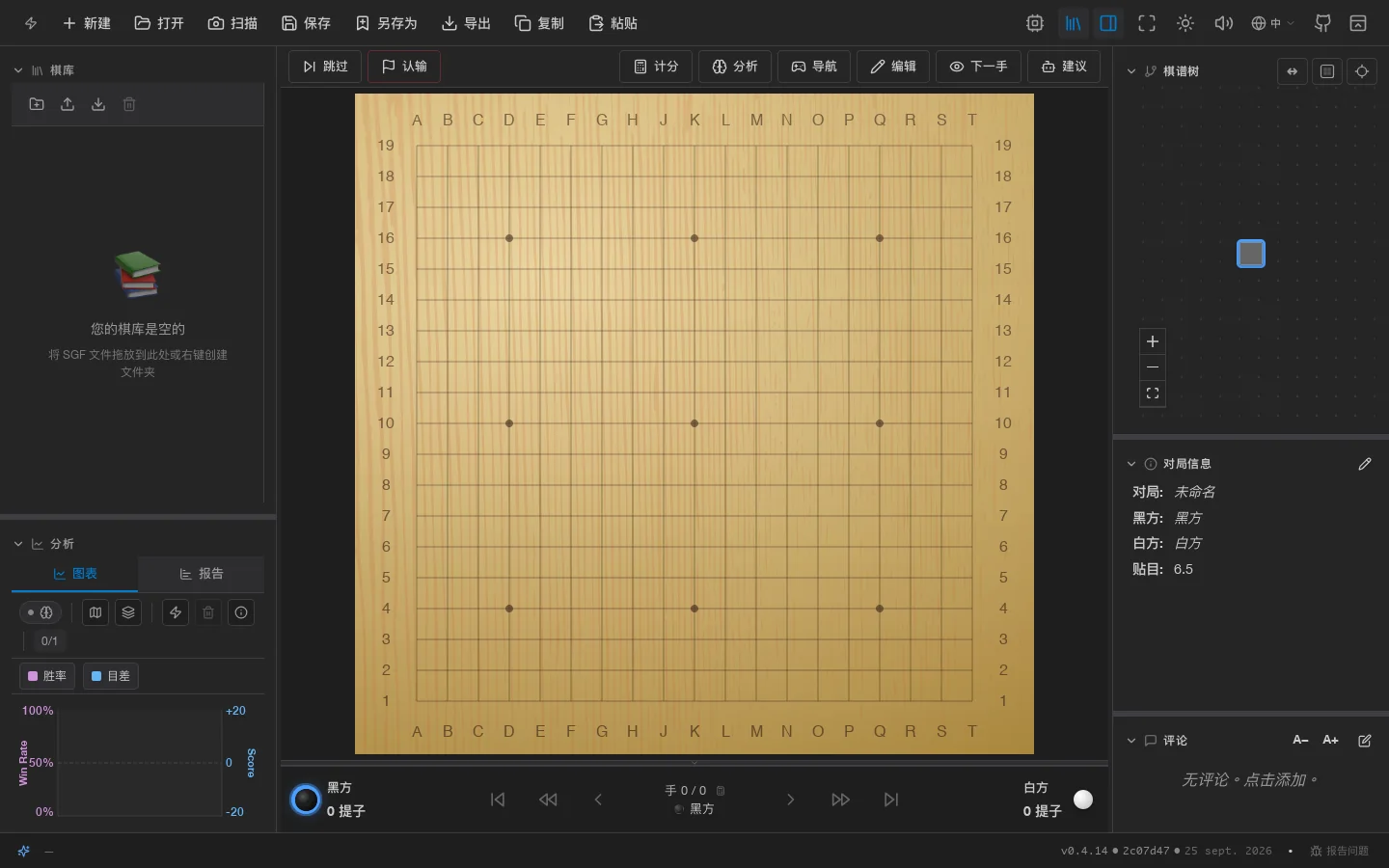This screenshot has height=868, width=1389.
Task: Center the game tree with the crosshair icon
Action: 1362,71
